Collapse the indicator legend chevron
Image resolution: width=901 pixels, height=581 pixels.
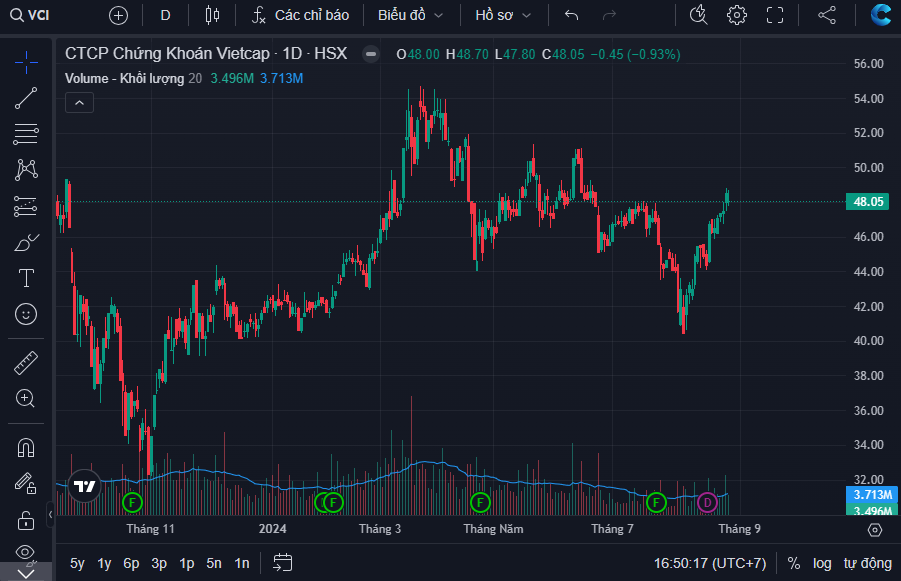tap(79, 102)
